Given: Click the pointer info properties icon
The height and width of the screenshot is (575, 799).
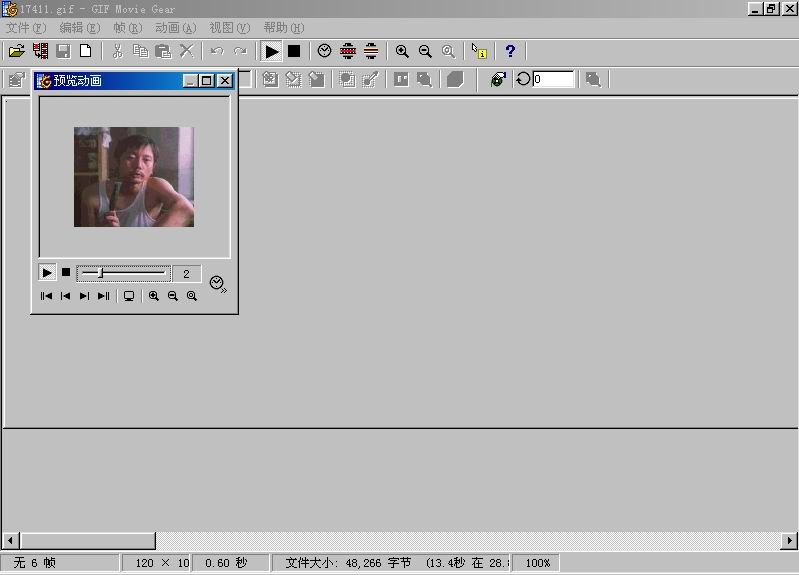Looking at the screenshot, I should [479, 51].
